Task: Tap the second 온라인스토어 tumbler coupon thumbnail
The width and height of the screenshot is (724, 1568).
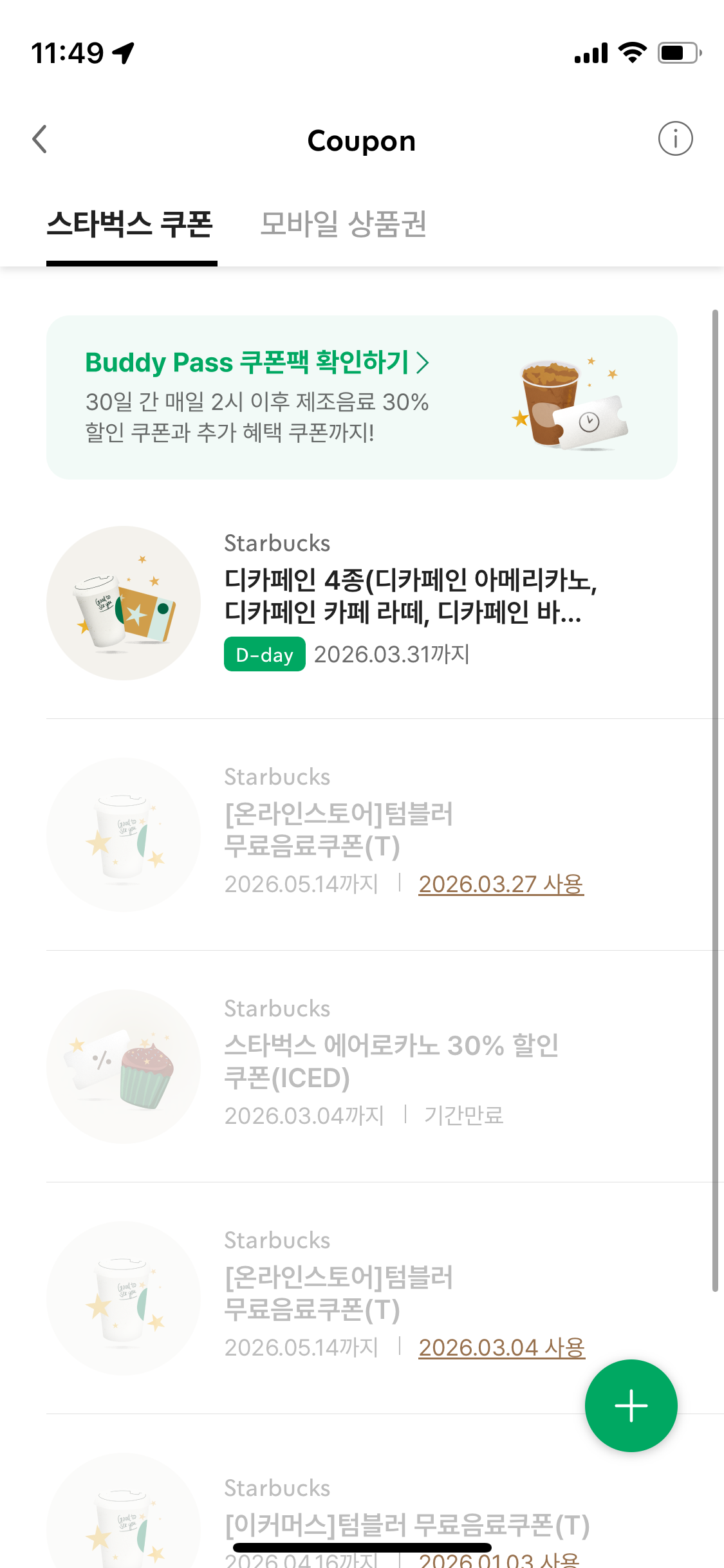Action: pyautogui.click(x=124, y=1298)
